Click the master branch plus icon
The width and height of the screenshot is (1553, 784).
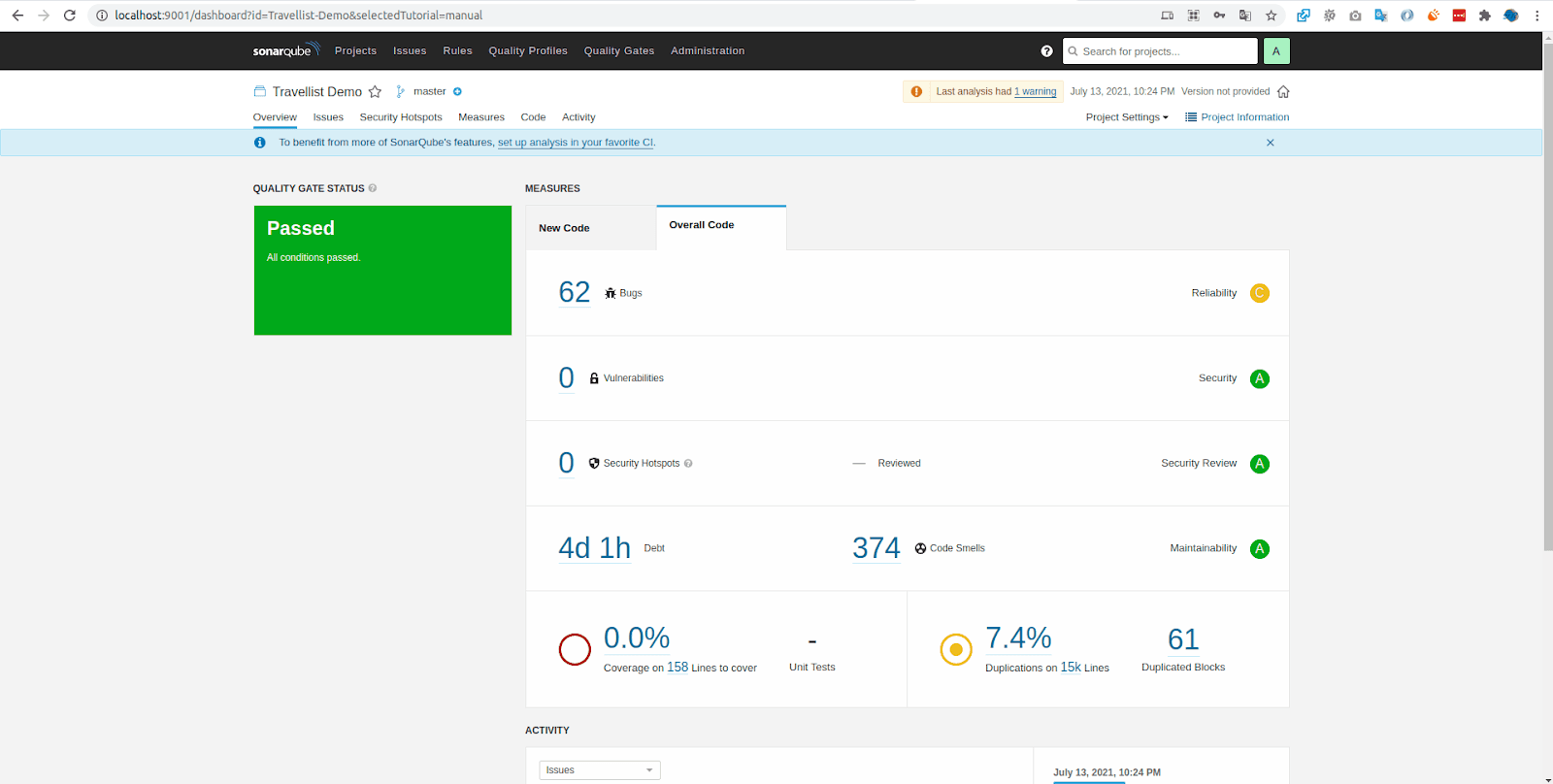(457, 92)
